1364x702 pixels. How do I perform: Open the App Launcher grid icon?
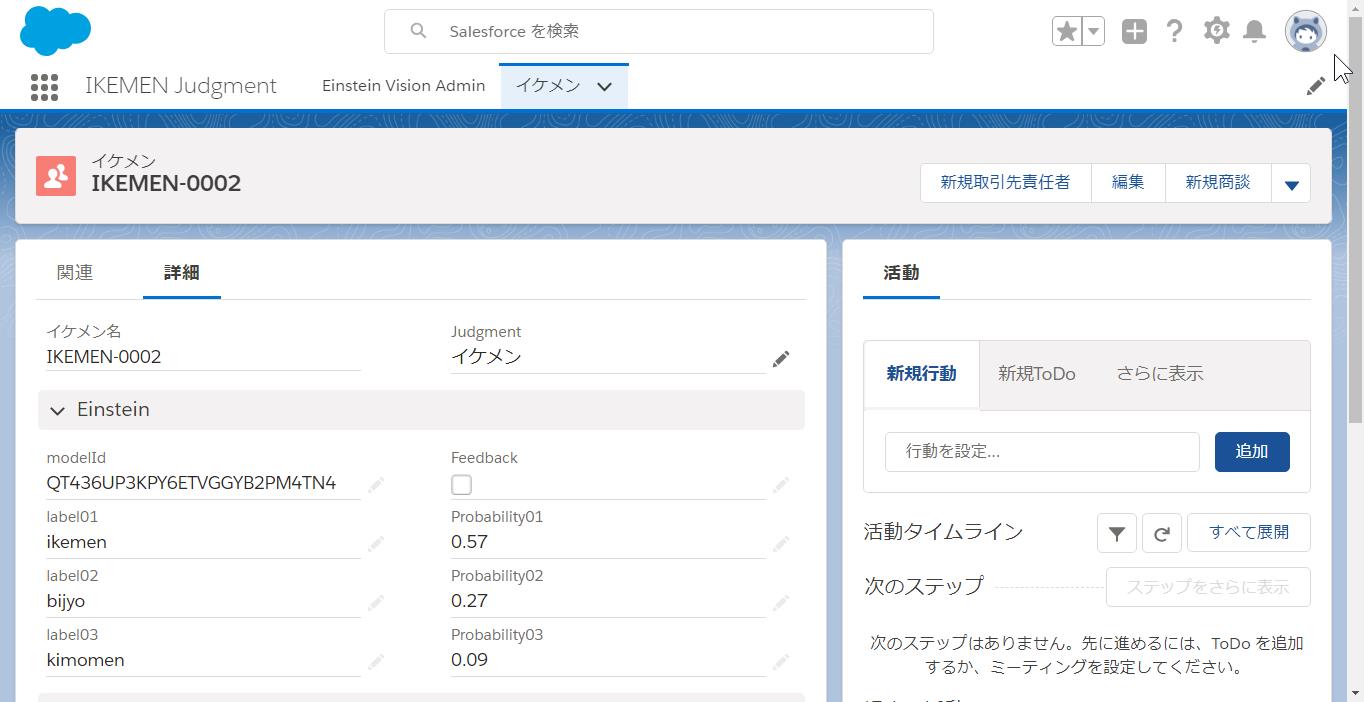pyautogui.click(x=44, y=87)
